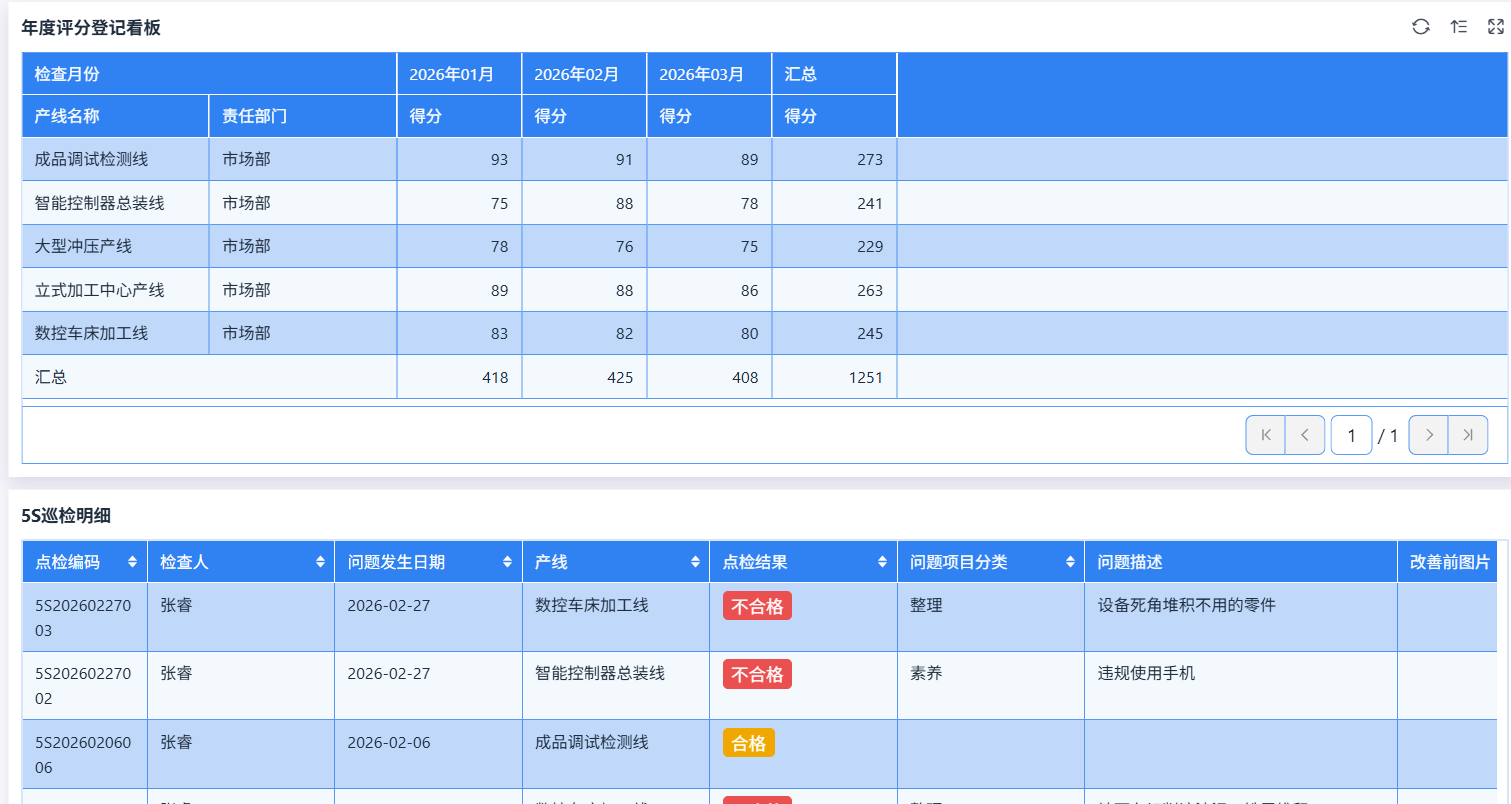
Task: Jump to the last page
Action: click(x=1468, y=435)
